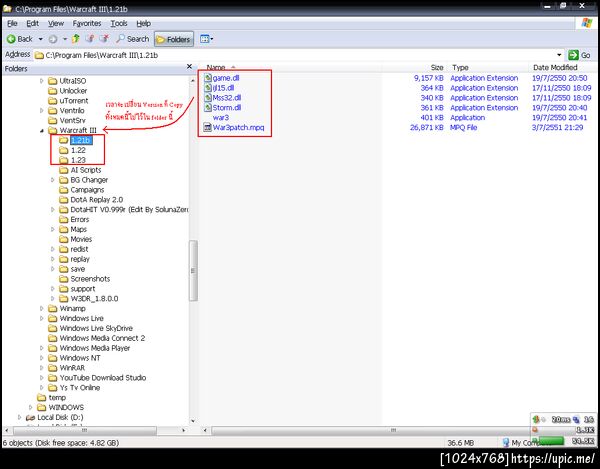Click the folder tree vertical scrollbar thumb
This screenshot has height=469, width=600.
pyautogui.click(x=193, y=271)
